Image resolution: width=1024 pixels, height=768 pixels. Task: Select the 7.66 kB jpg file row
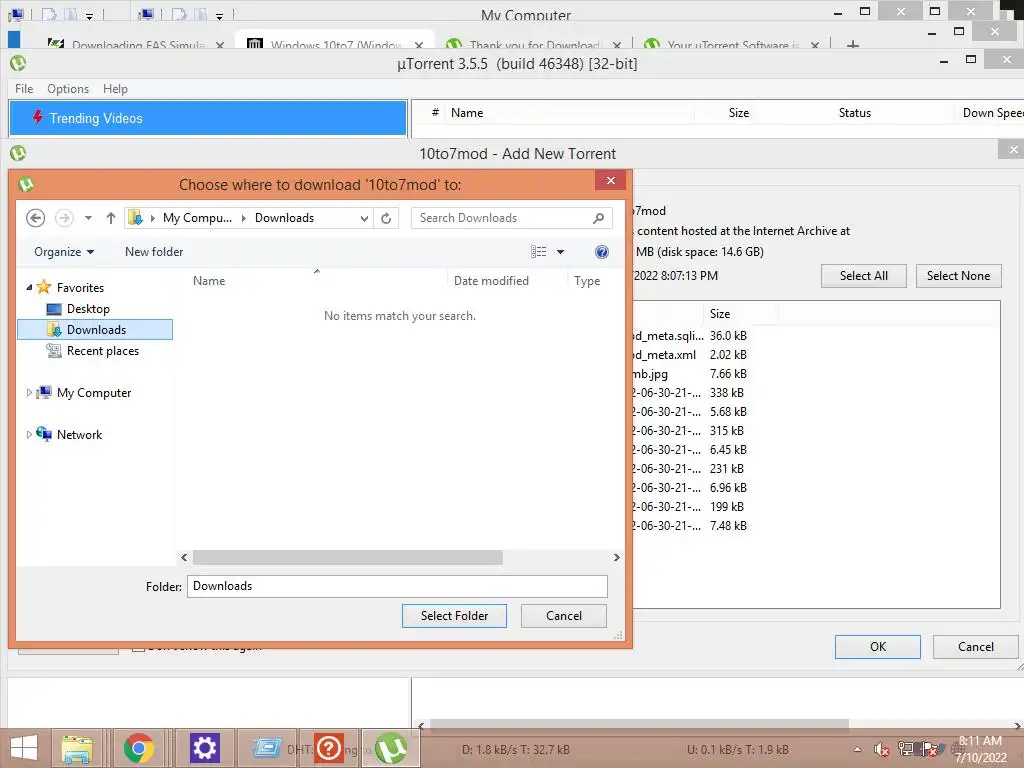689,374
